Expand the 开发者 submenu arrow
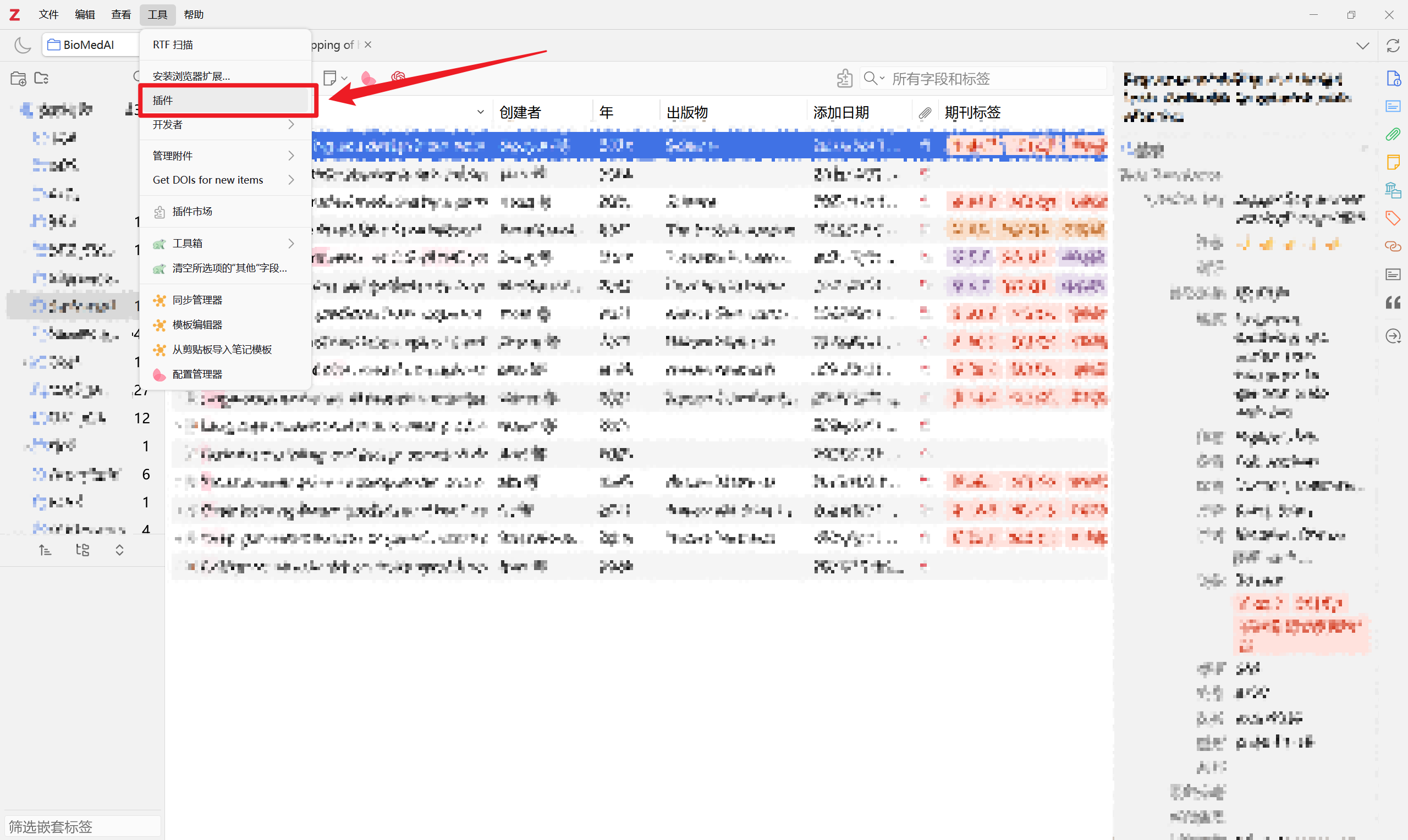The image size is (1408, 840). pyautogui.click(x=291, y=125)
